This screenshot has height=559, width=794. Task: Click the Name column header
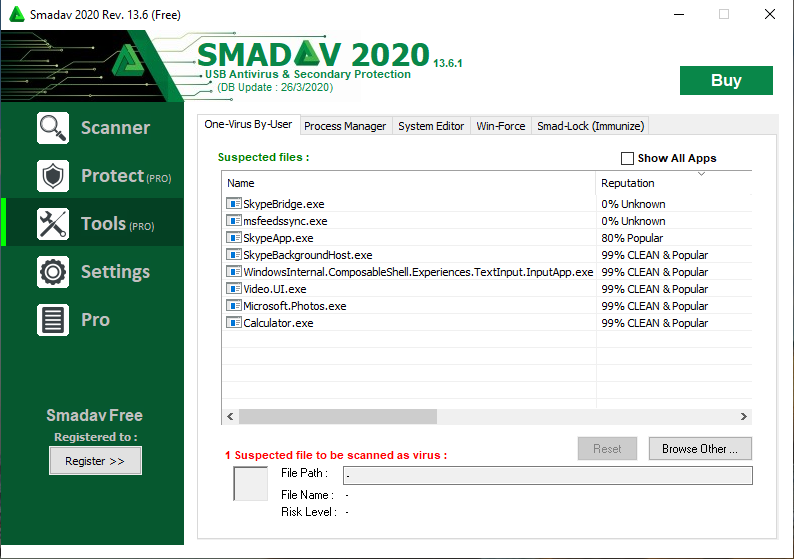point(409,183)
